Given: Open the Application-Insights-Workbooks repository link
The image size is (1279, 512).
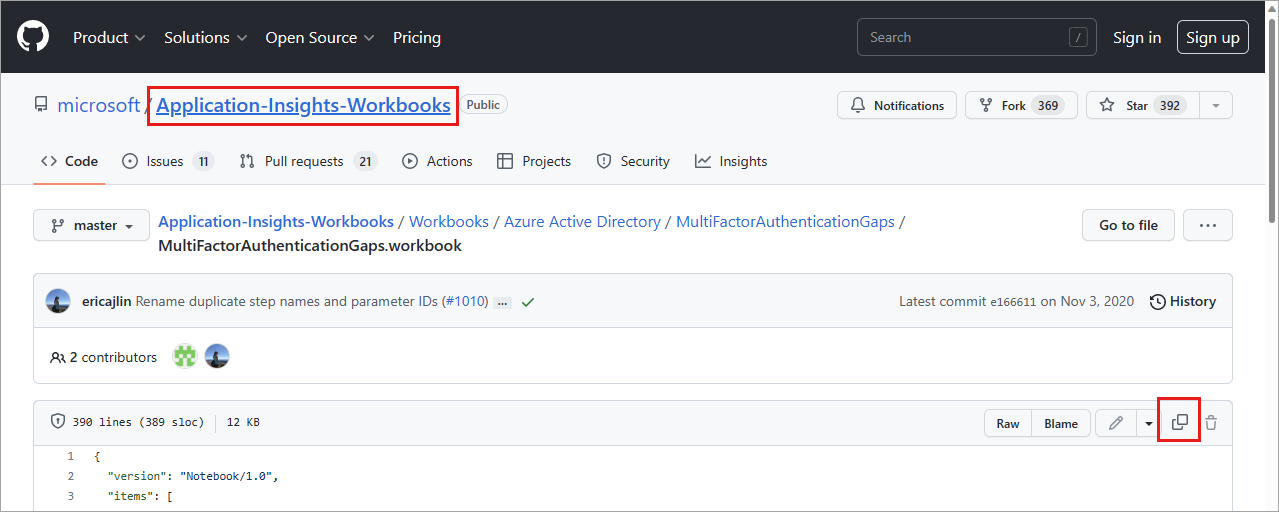Looking at the screenshot, I should pyautogui.click(x=303, y=105).
